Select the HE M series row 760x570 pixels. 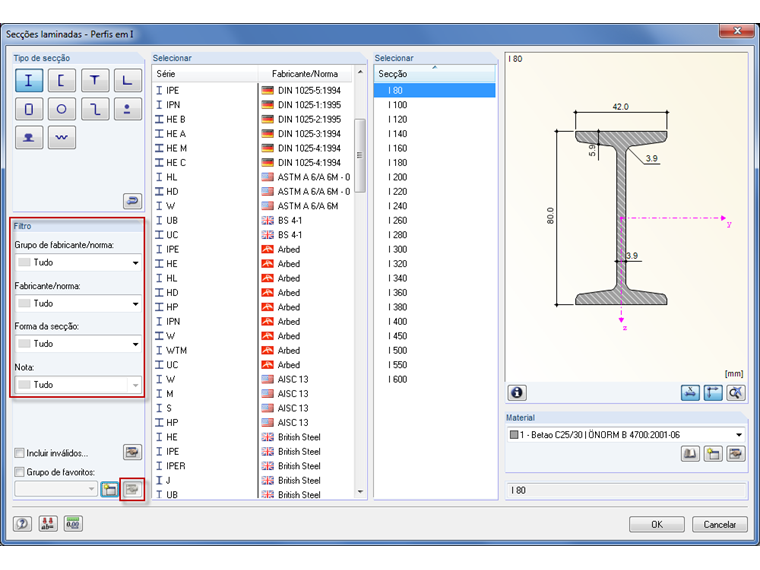coord(253,148)
